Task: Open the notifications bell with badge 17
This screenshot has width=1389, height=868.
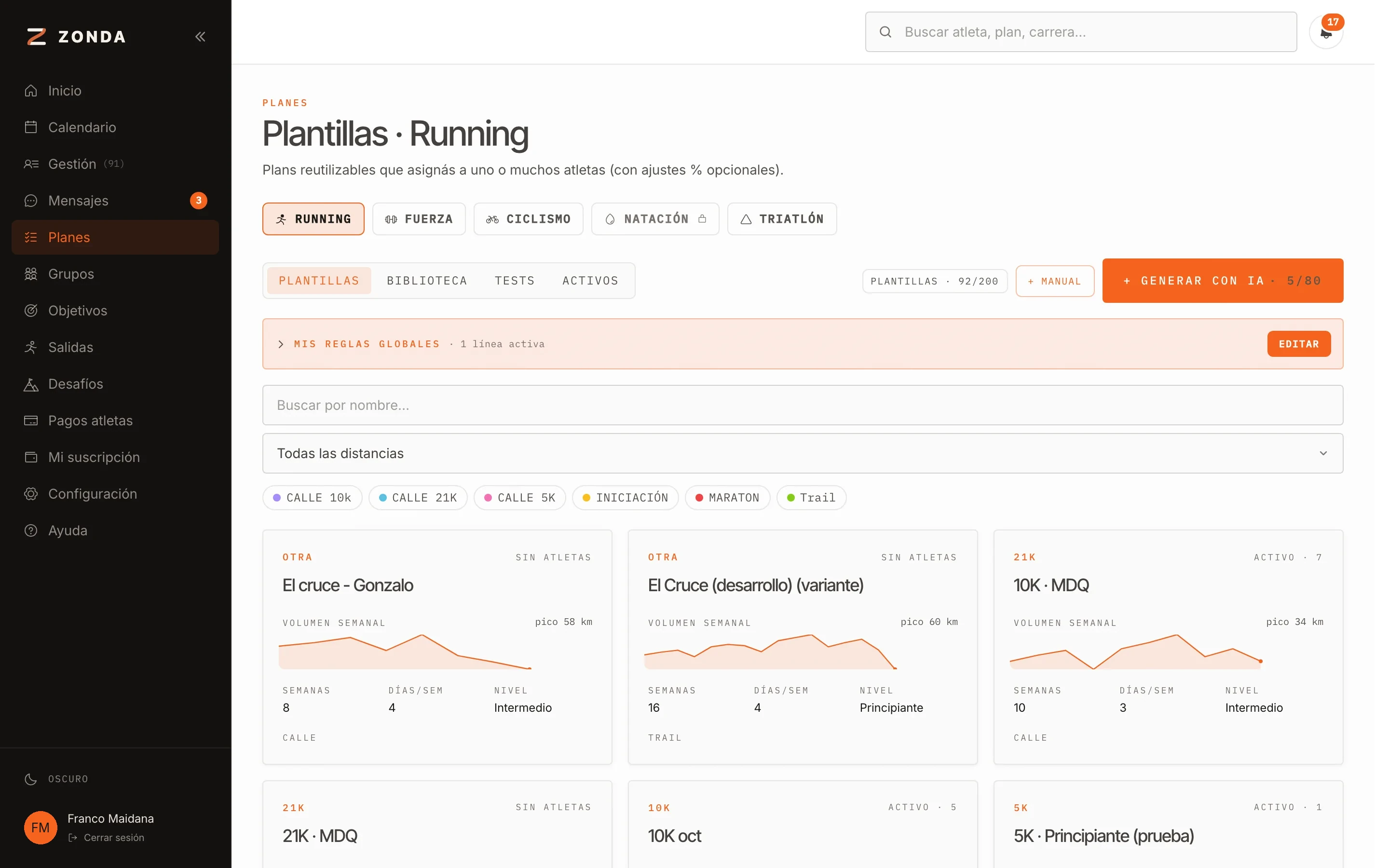Action: 1326,32
